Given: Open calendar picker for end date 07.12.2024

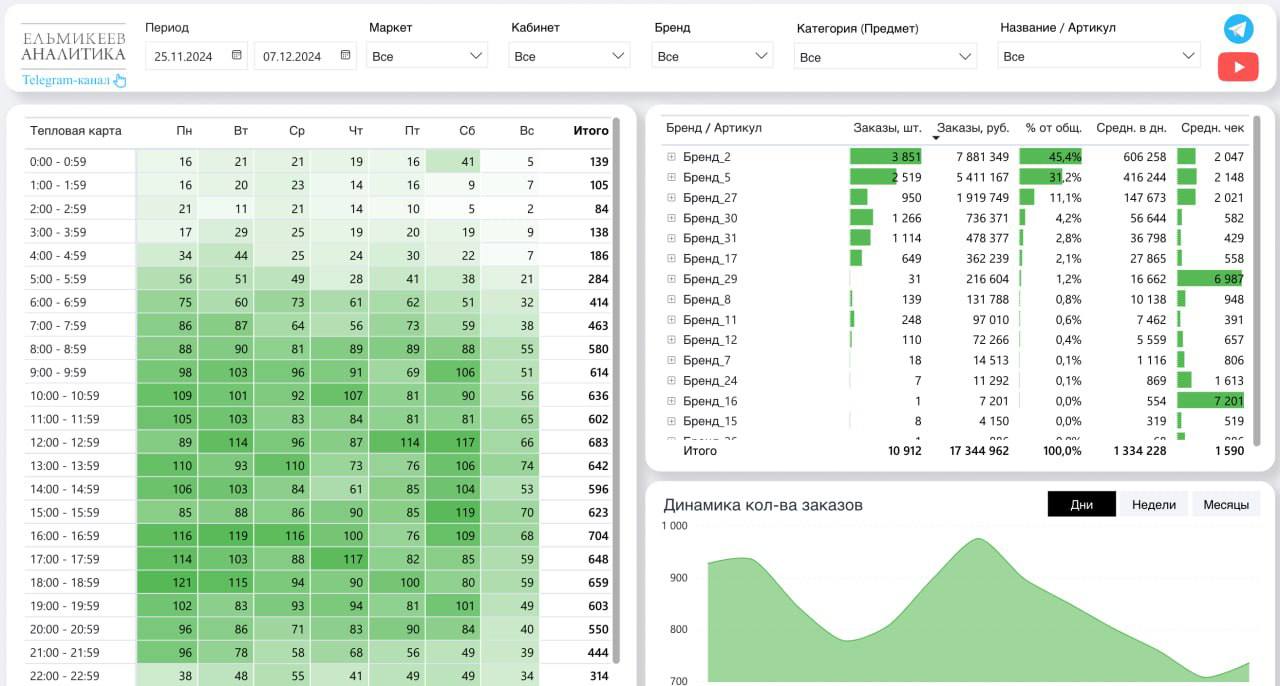Looking at the screenshot, I should tap(346, 55).
